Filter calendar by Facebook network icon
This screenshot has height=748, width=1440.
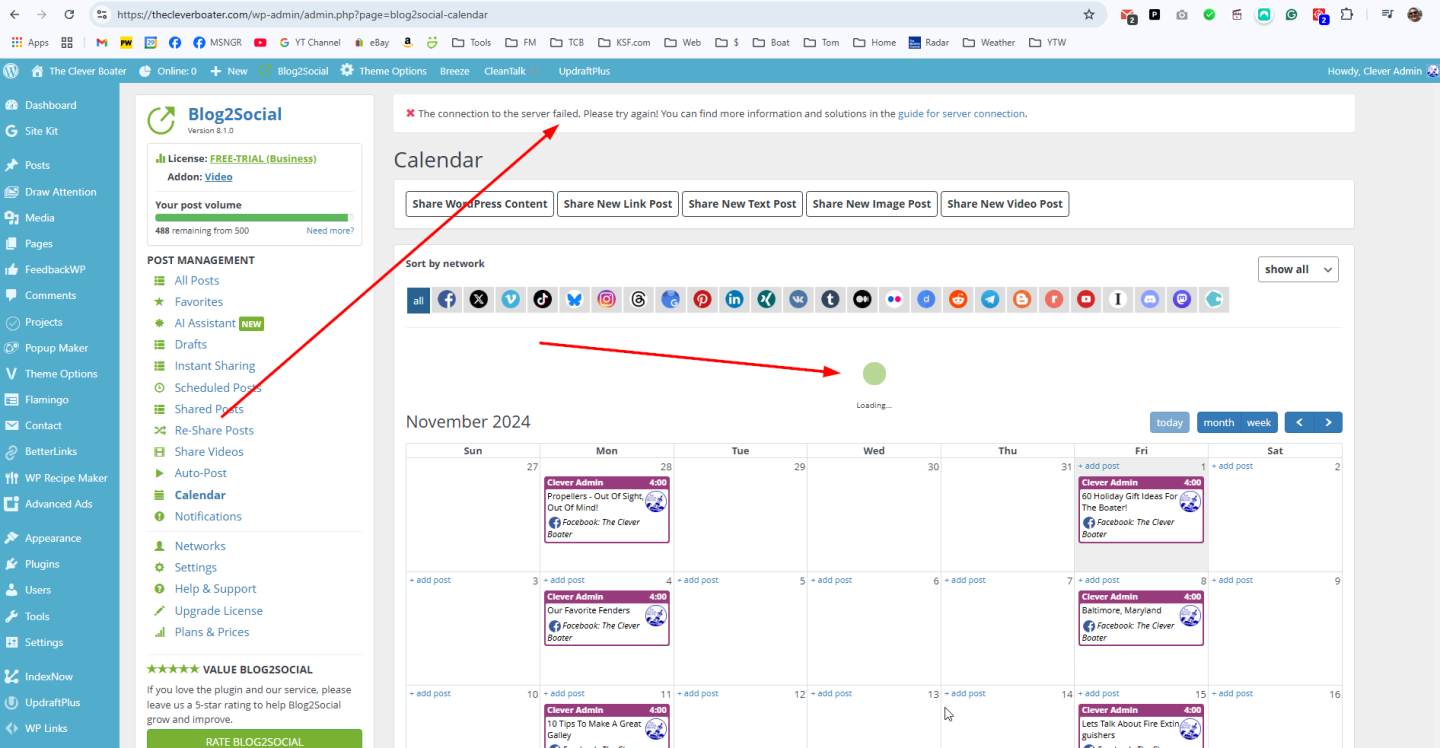[447, 299]
